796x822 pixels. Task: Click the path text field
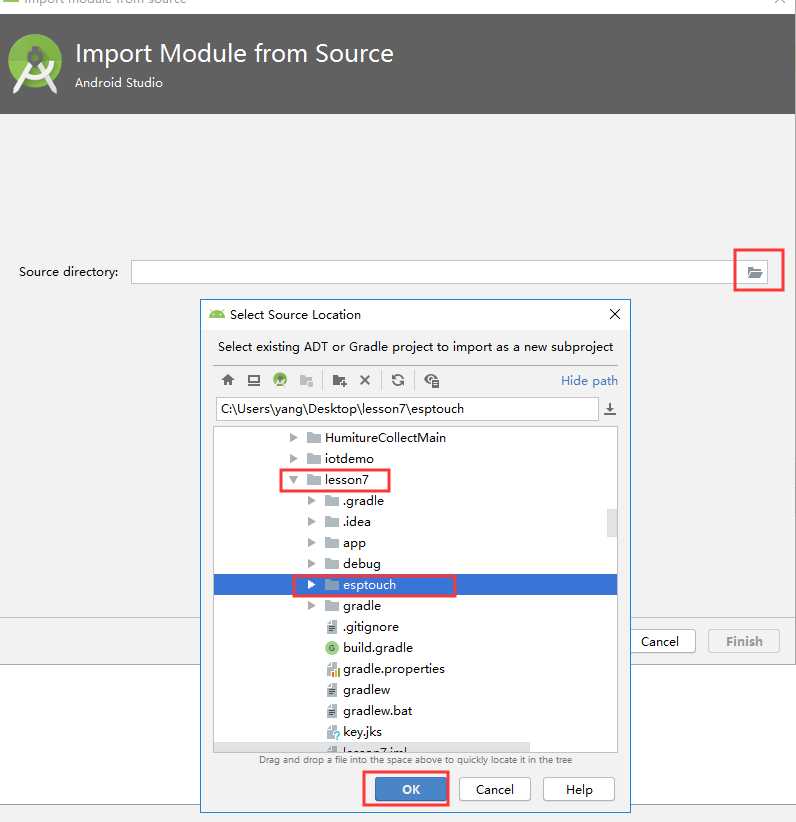(x=407, y=409)
